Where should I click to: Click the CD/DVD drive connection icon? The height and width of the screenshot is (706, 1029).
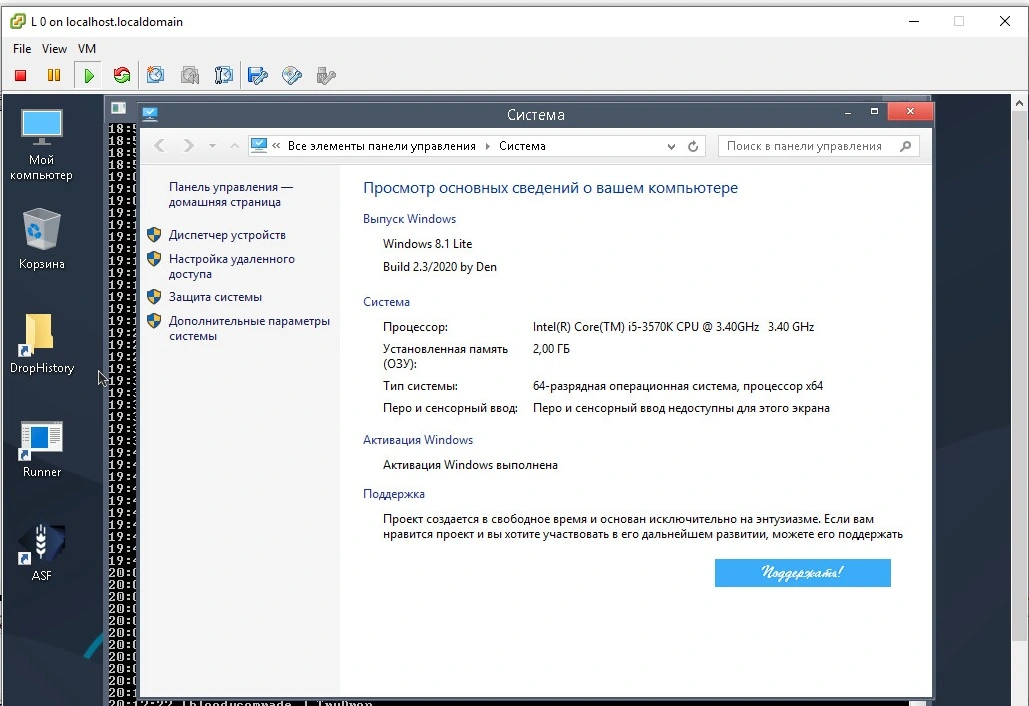292,75
